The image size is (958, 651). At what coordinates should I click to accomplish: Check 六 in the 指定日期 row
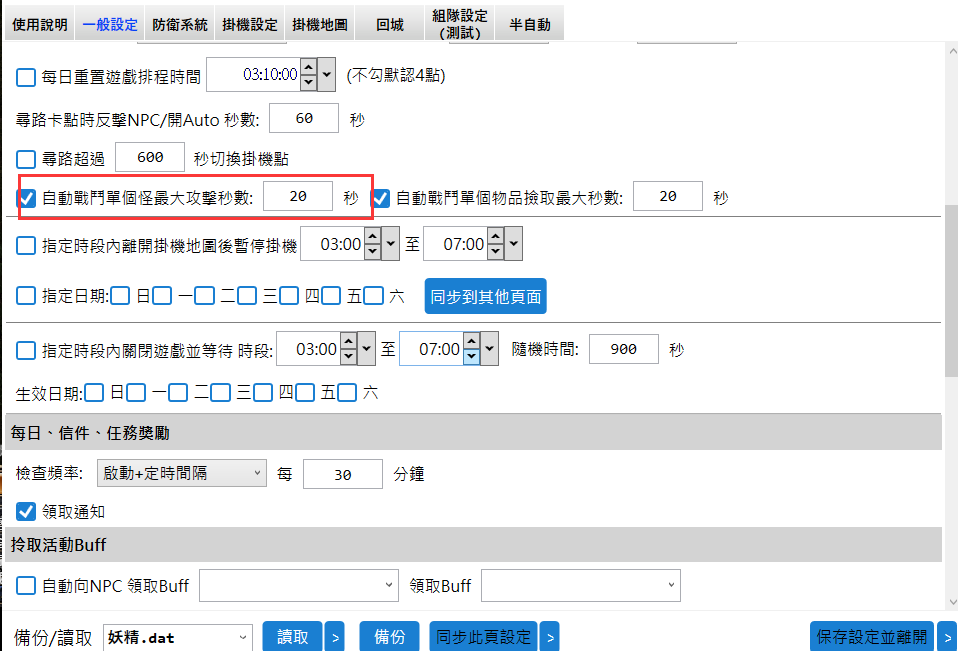coord(373,296)
